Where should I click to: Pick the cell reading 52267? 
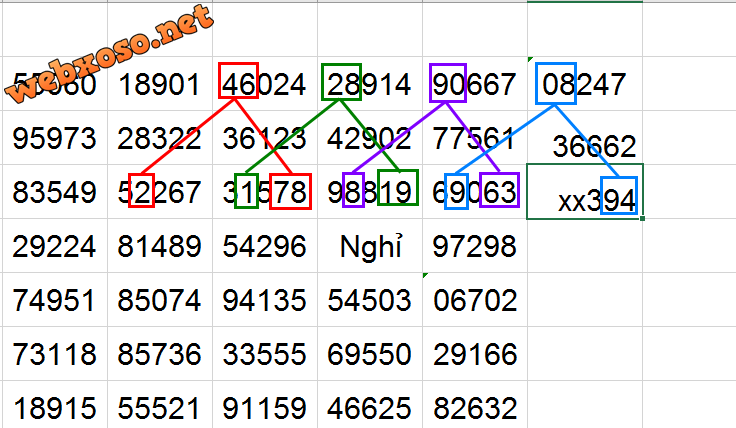(x=160, y=191)
